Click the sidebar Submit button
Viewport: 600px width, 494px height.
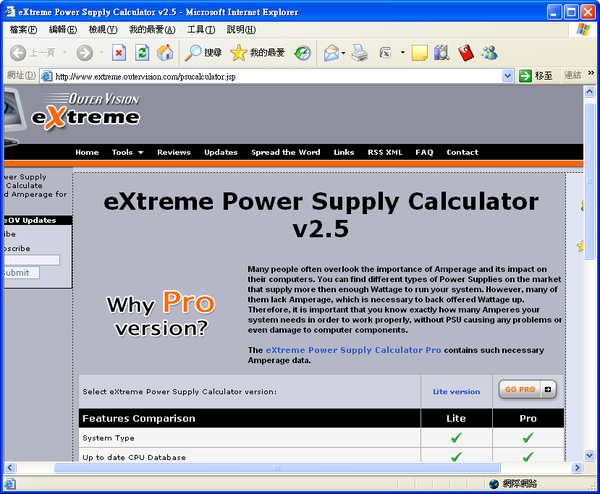[x=21, y=273]
